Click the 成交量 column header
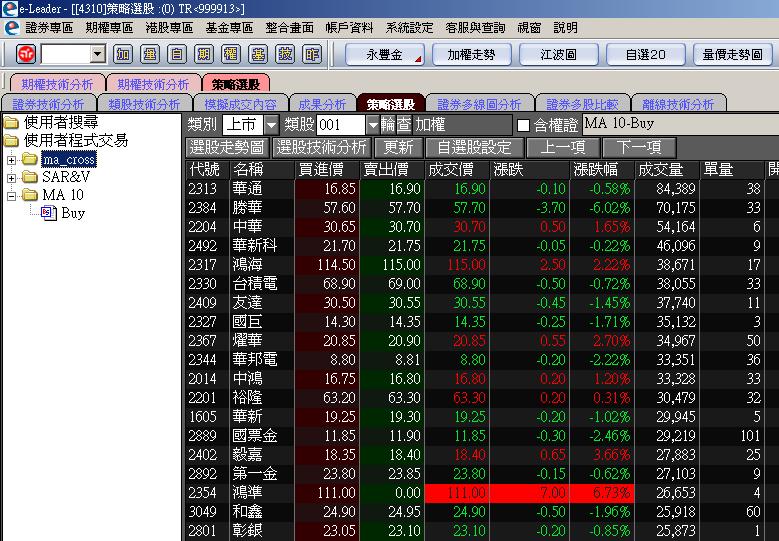 667,169
